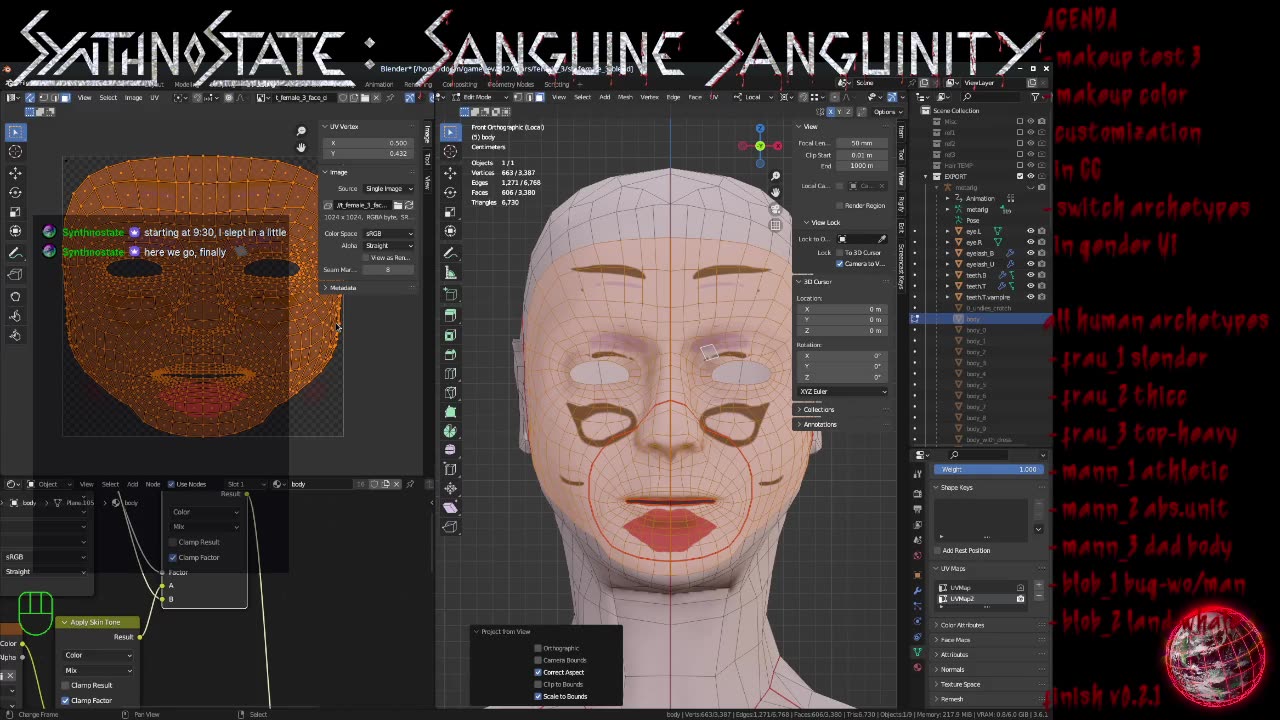This screenshot has width=1280, height=720.
Task: Click eyedropper icon beside Lock to Object
Action: [x=882, y=239]
